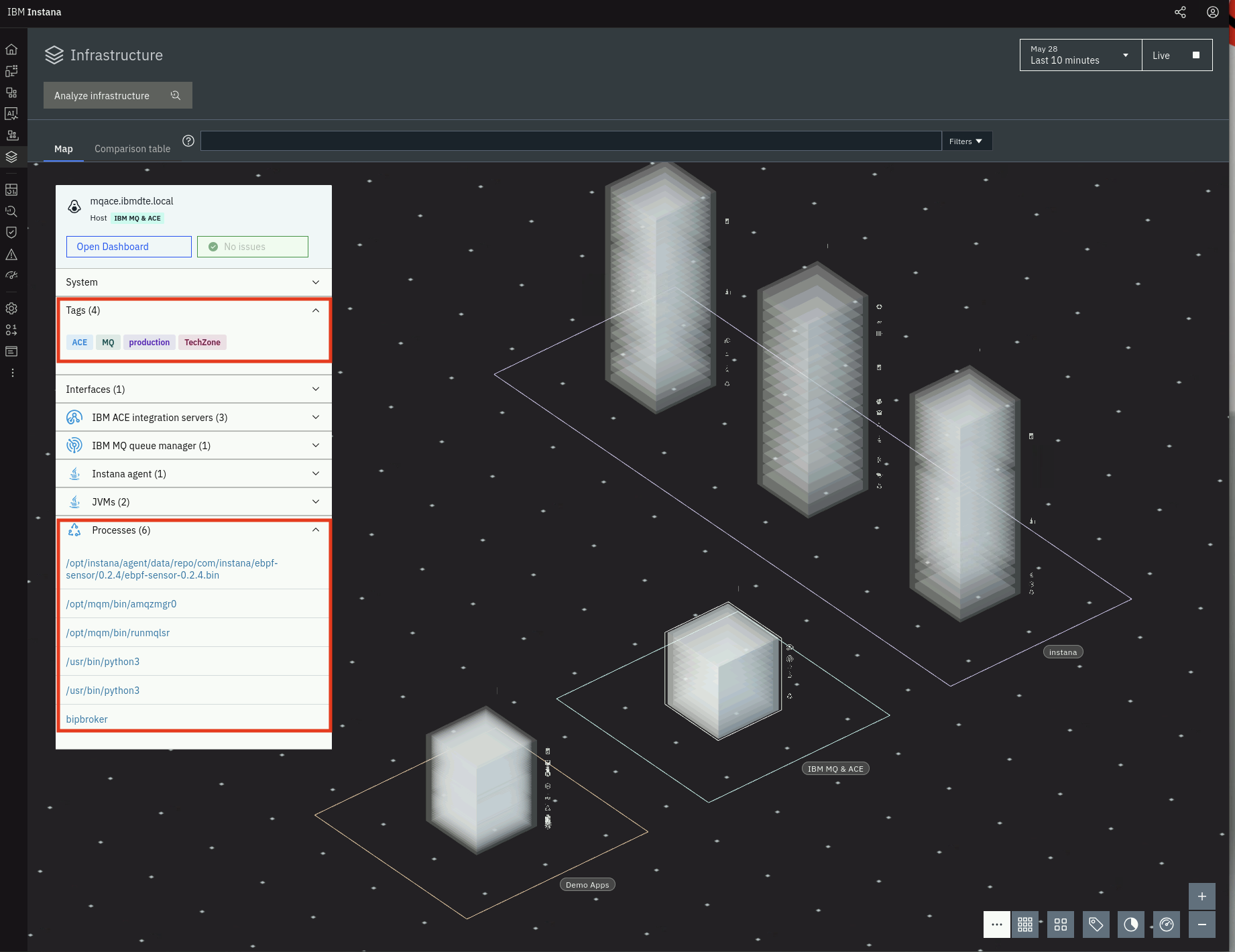Screen dimensions: 1235x952
Task: Click the IBM MQ & ACE zone label on map
Action: (835, 769)
